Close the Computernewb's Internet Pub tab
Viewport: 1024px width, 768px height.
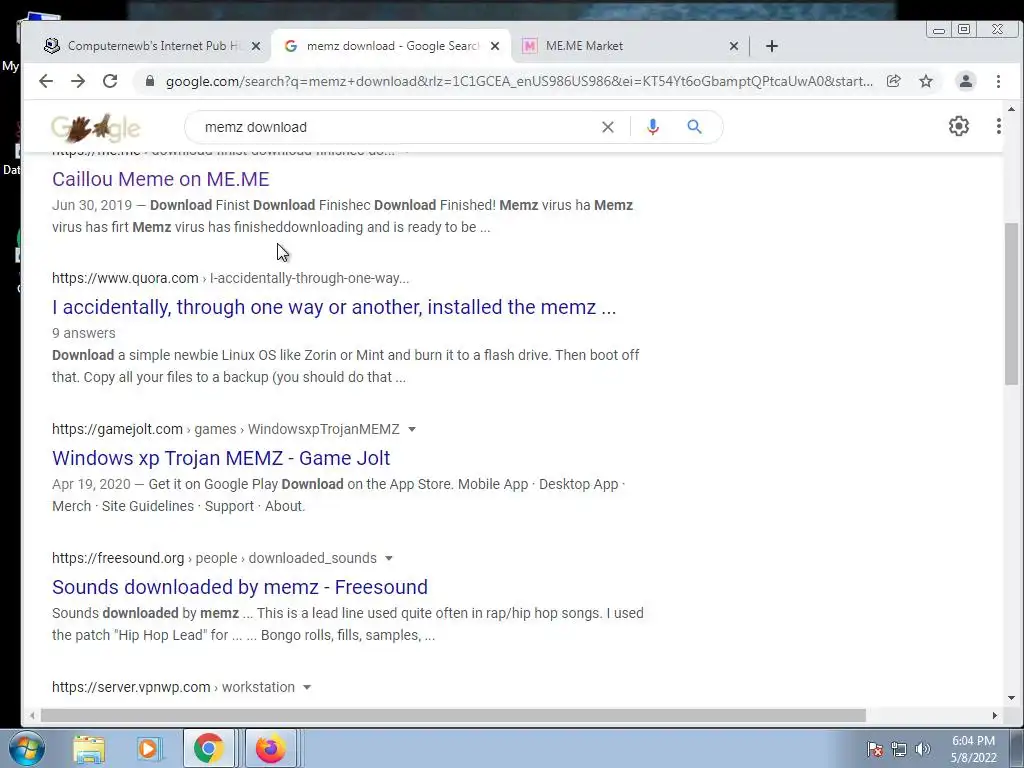(x=256, y=46)
